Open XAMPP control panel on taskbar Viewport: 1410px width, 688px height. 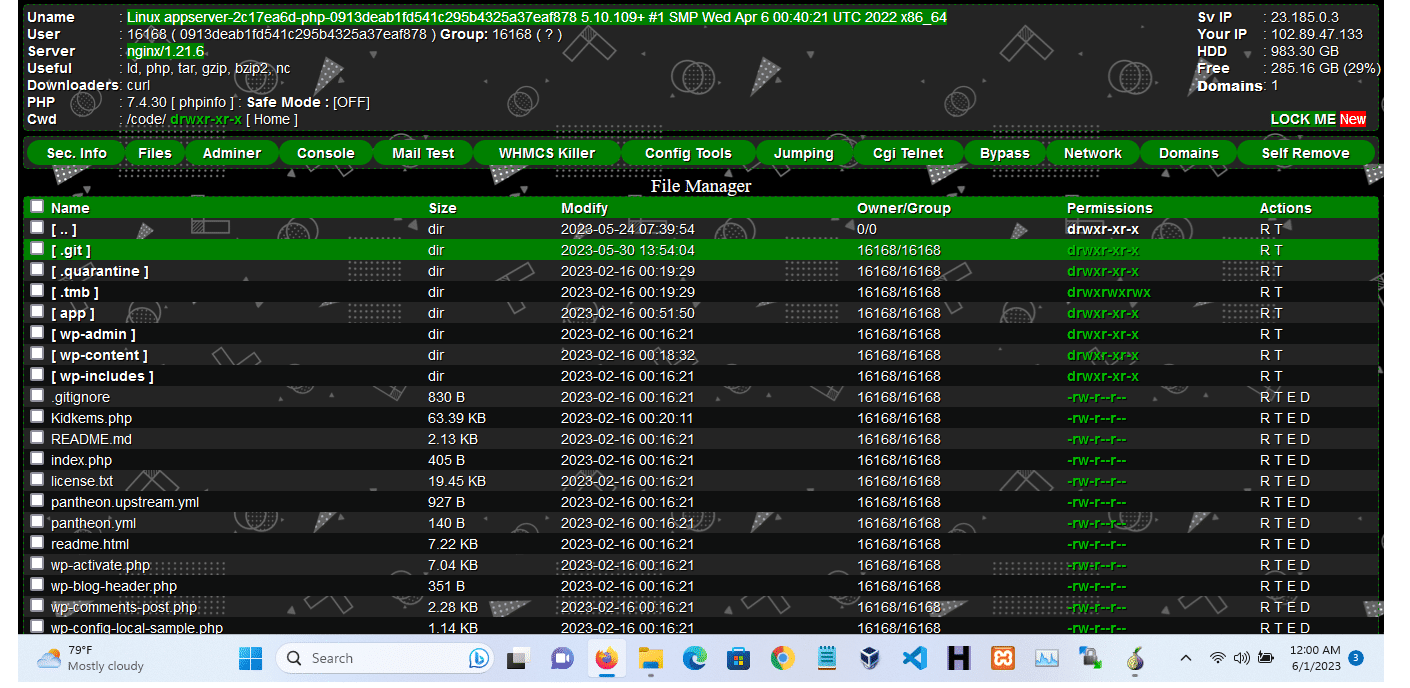coord(1003,658)
